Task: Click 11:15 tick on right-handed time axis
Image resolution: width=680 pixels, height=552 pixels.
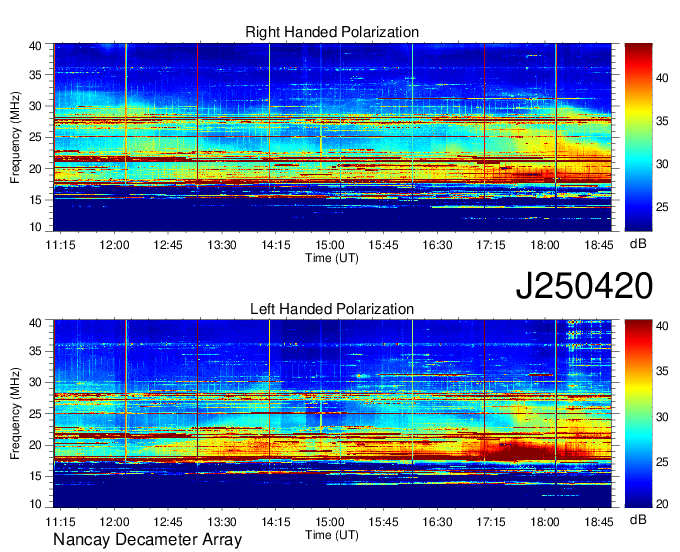Action: pos(60,245)
